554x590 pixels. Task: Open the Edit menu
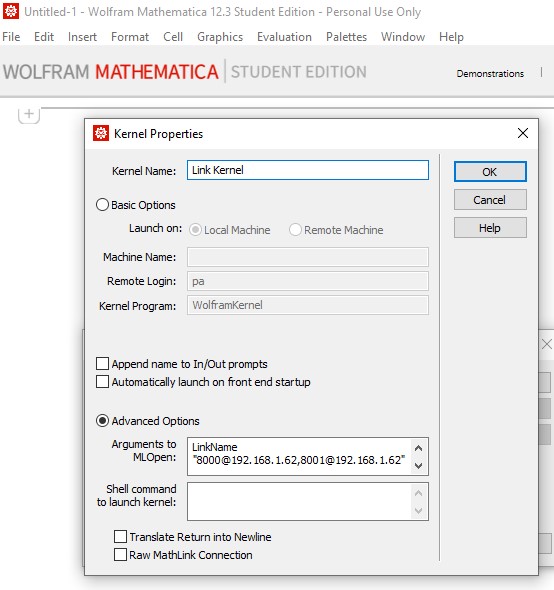[44, 37]
